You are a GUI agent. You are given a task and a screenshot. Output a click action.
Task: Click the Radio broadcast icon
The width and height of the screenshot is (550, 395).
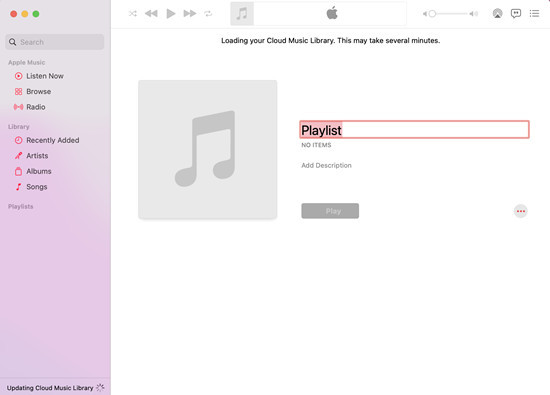click(19, 107)
